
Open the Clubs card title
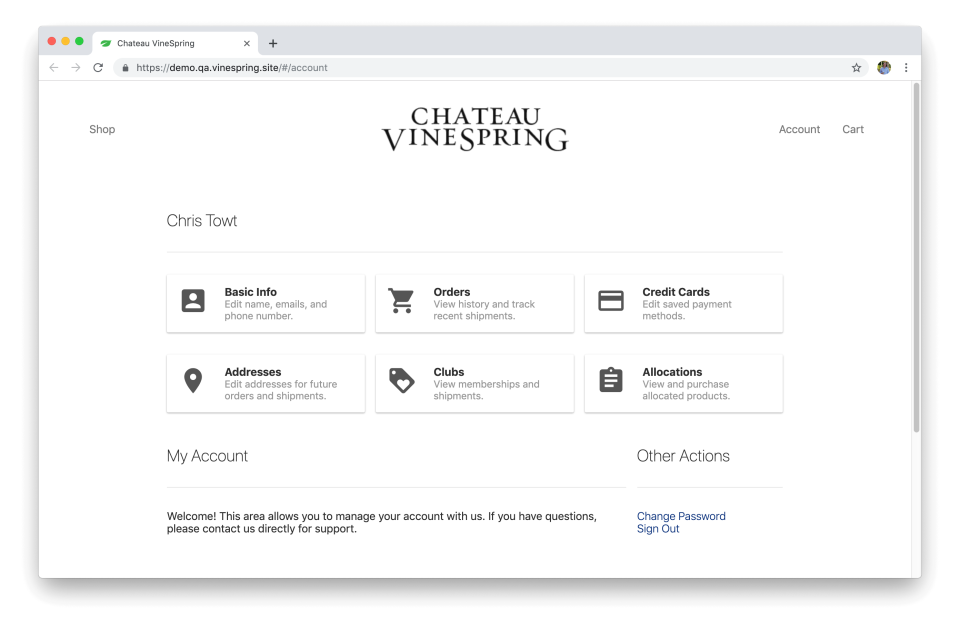tap(449, 372)
